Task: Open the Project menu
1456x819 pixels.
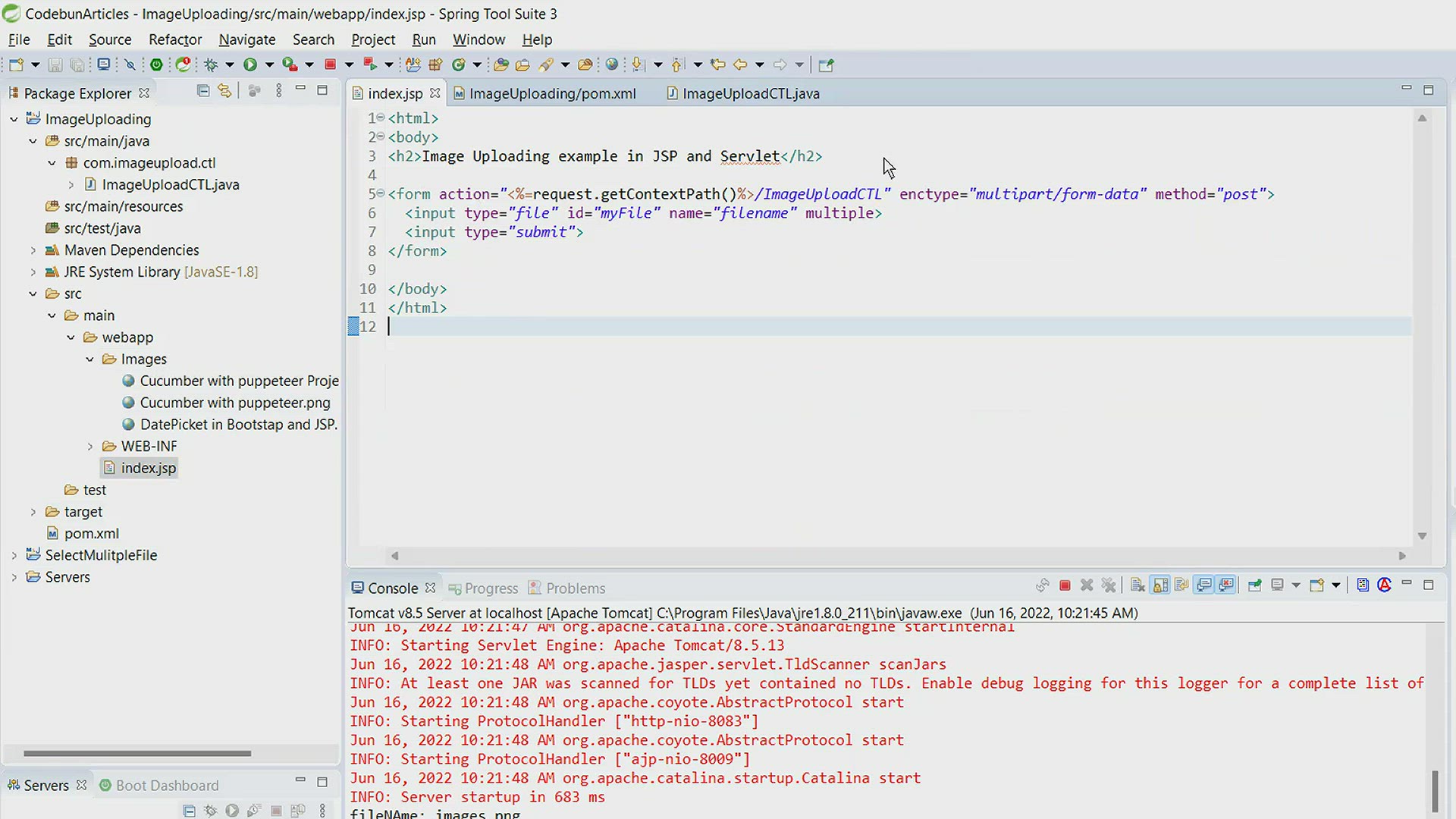Action: 372,39
